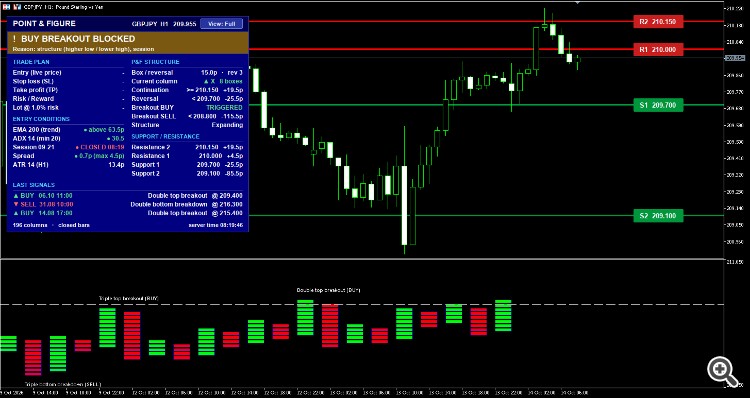The height and width of the screenshot is (398, 750).
Task: Click the Continuation >= 210.150 row
Action: (187, 90)
